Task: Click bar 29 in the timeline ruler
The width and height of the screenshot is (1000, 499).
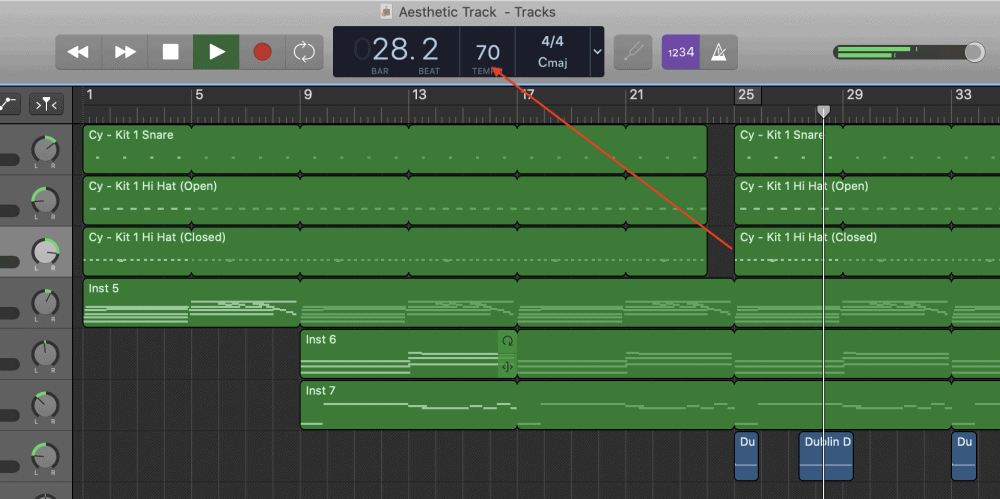Action: pos(854,95)
